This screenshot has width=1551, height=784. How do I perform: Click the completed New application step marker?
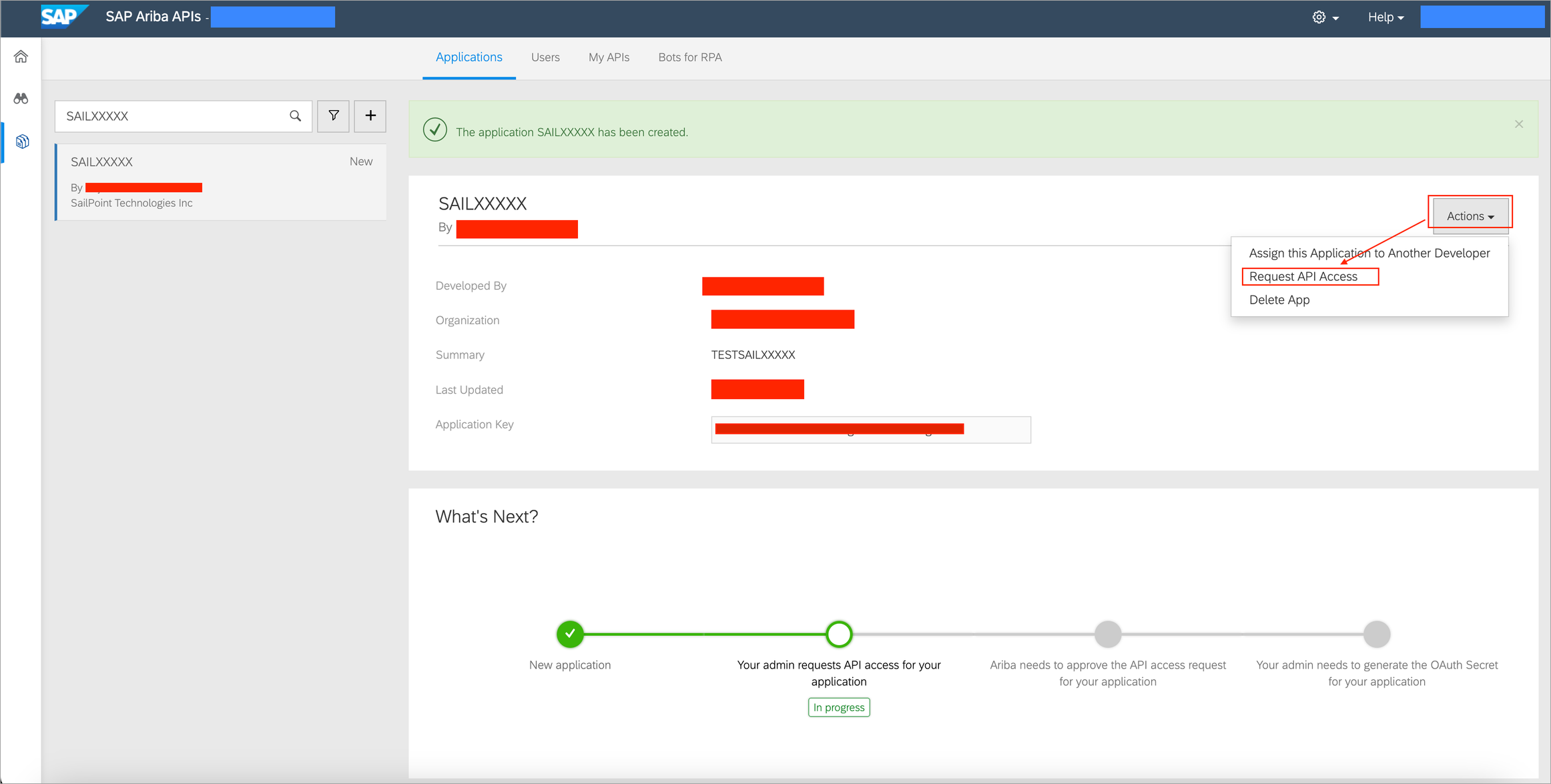[x=570, y=634]
